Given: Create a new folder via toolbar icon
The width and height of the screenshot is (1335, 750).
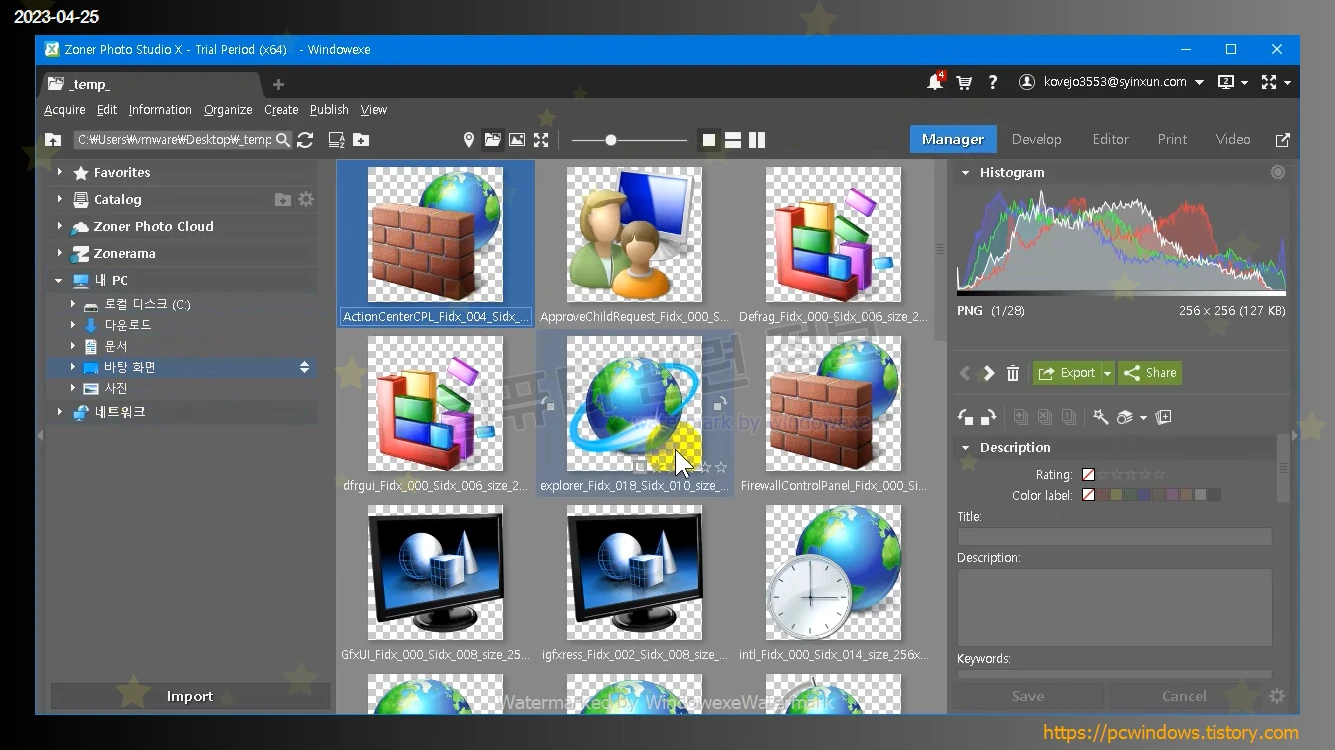Looking at the screenshot, I should click(361, 140).
